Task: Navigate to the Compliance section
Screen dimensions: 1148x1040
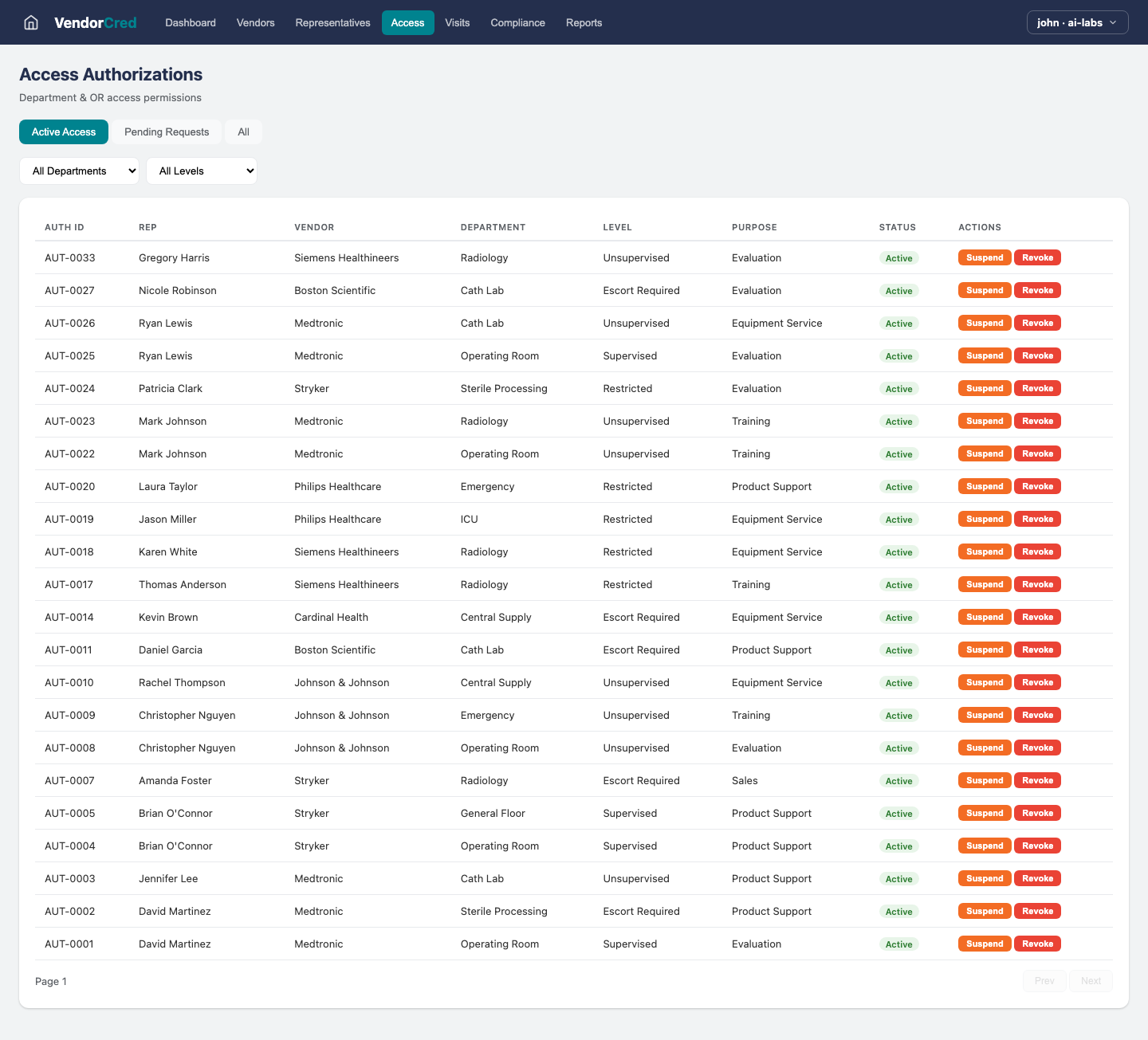Action: 517,22
